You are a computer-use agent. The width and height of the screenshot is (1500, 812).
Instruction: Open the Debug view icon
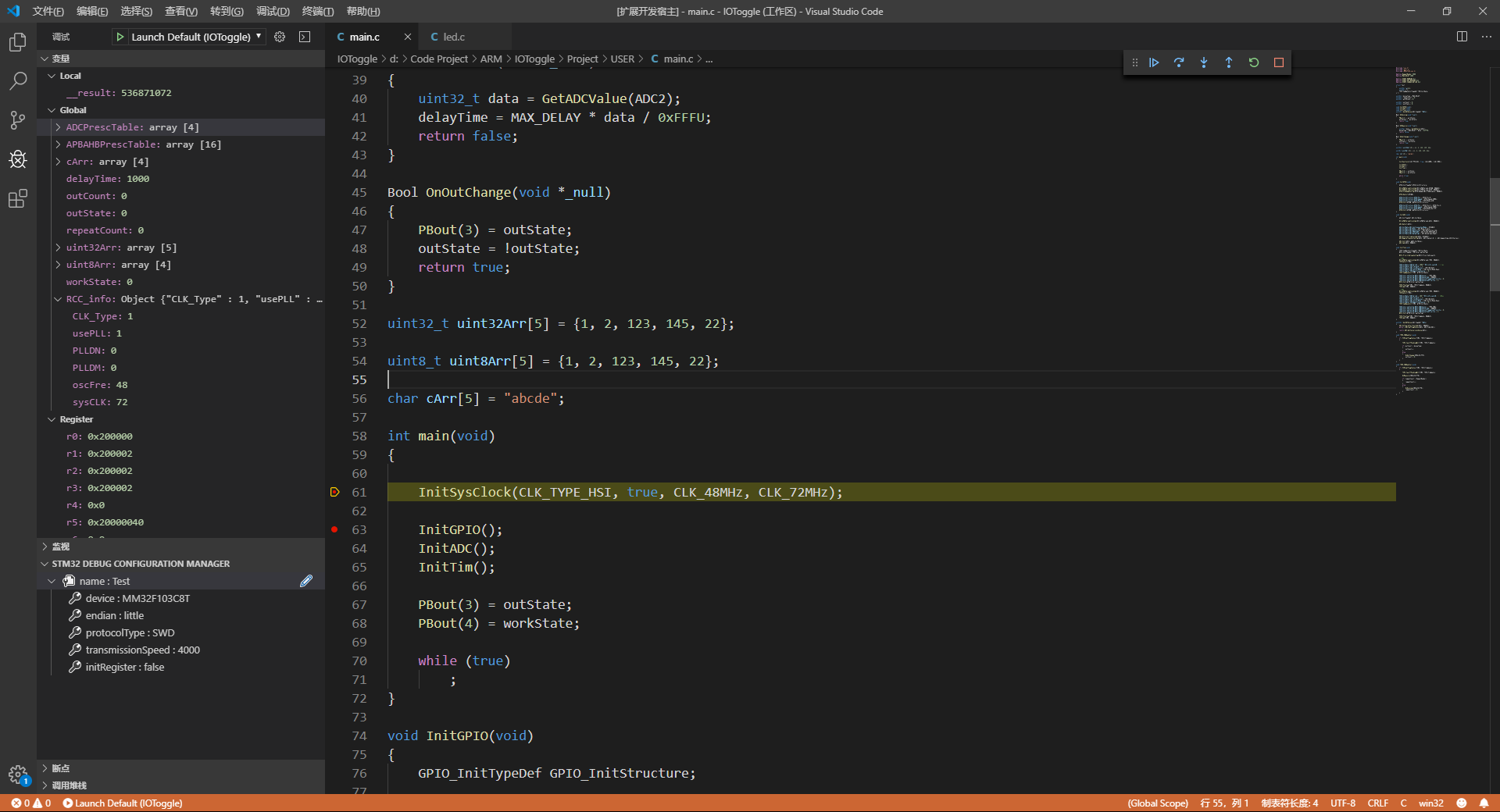pyautogui.click(x=18, y=159)
